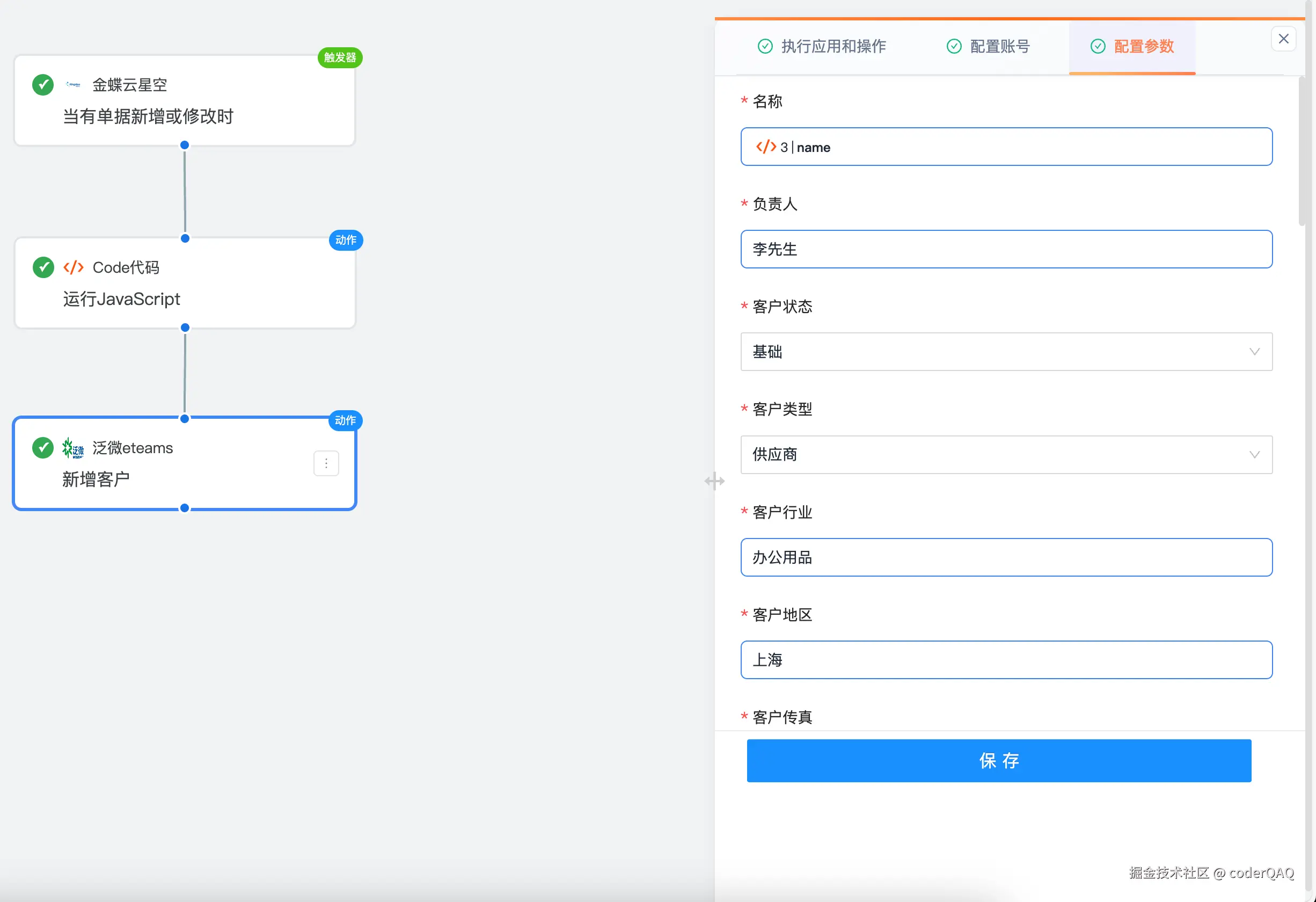
Task: Click the green checkmark on 金蝶云星空 node
Action: coord(43,84)
